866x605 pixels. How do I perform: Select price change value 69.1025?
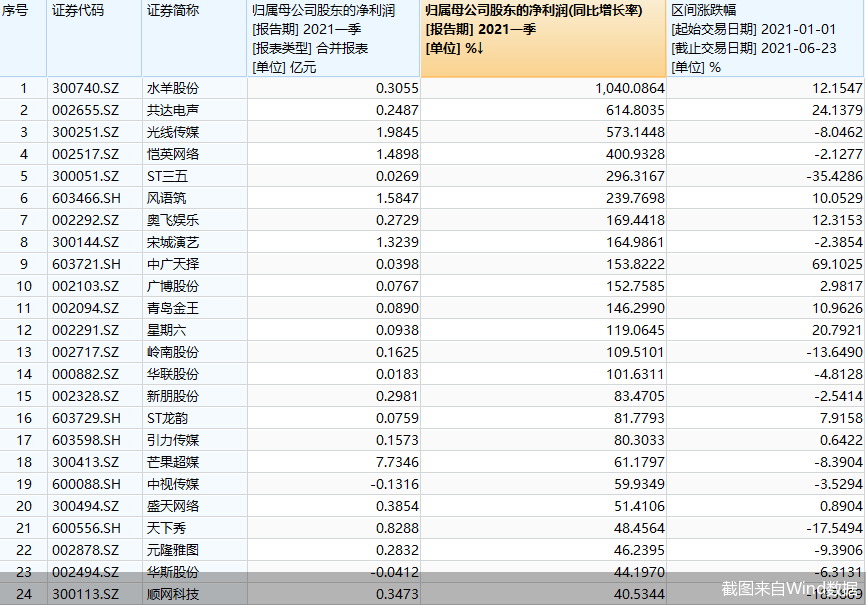[837, 264]
